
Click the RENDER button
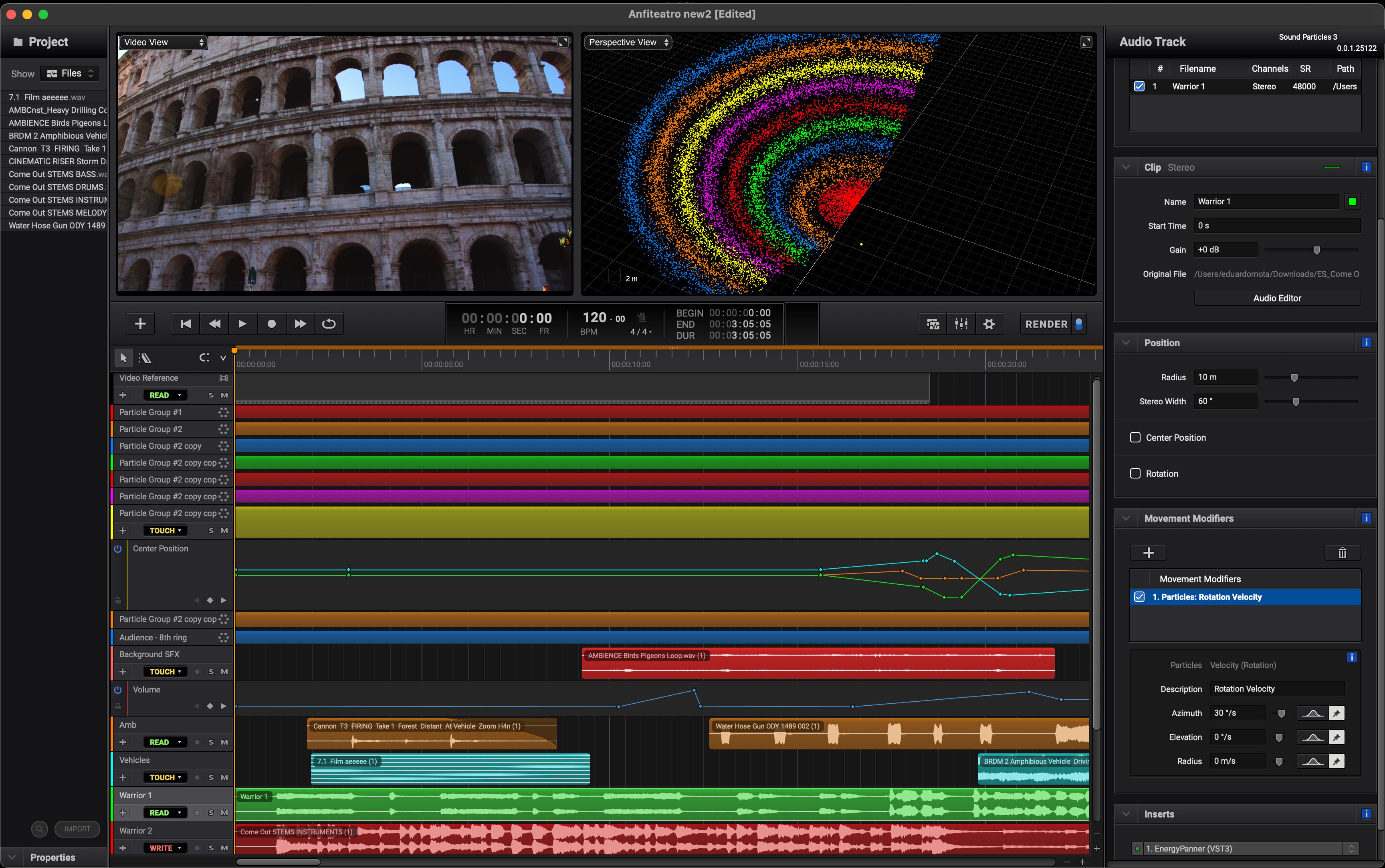click(1046, 324)
